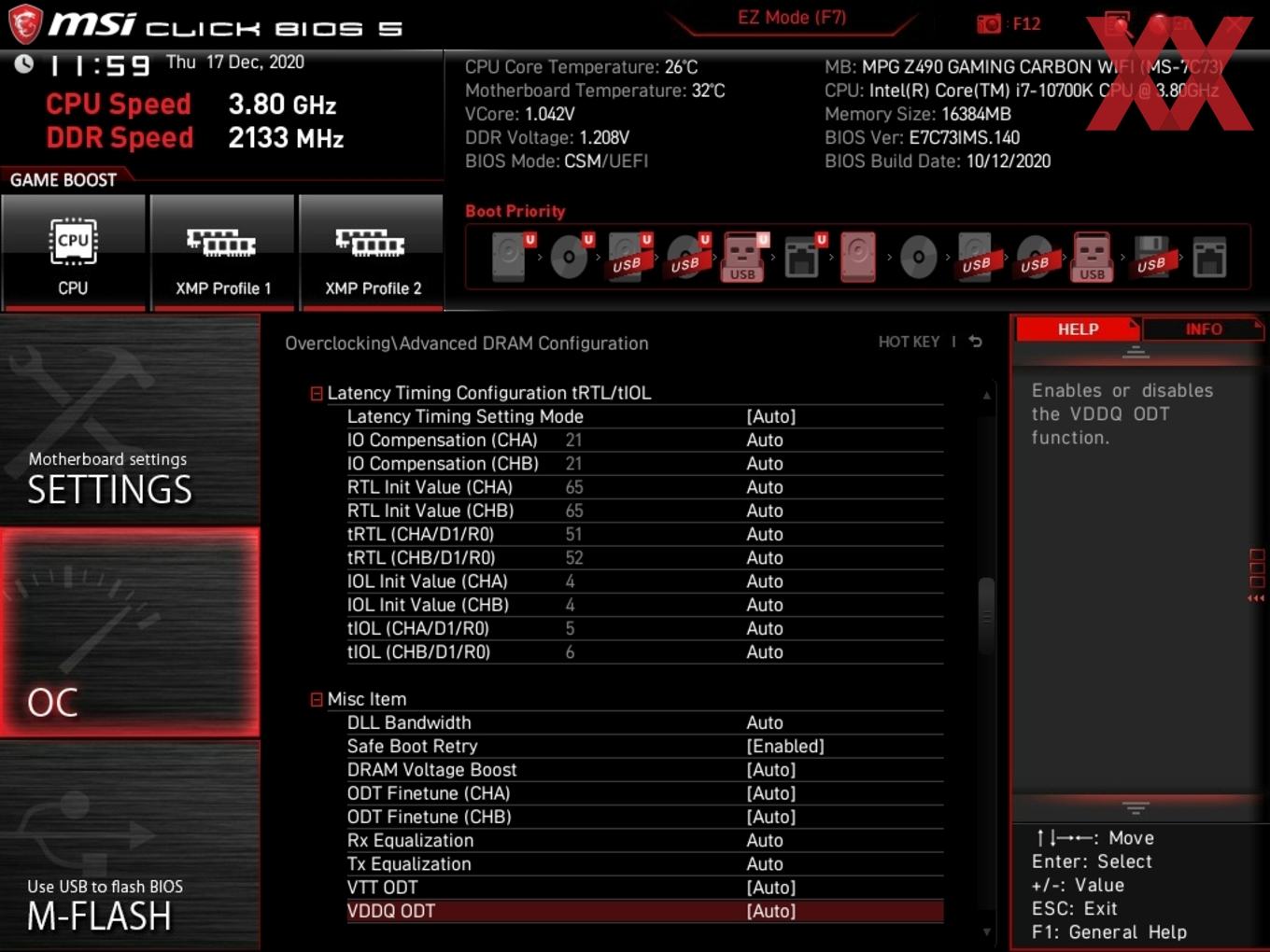Open ODT Finetune (CHA) [Auto] option
Image resolution: width=1270 pixels, height=952 pixels.
click(770, 793)
